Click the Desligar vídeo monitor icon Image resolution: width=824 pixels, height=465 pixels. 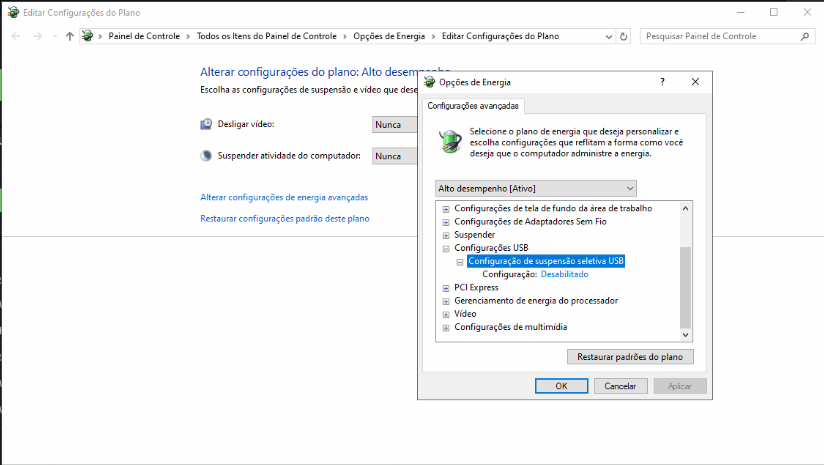[206, 124]
